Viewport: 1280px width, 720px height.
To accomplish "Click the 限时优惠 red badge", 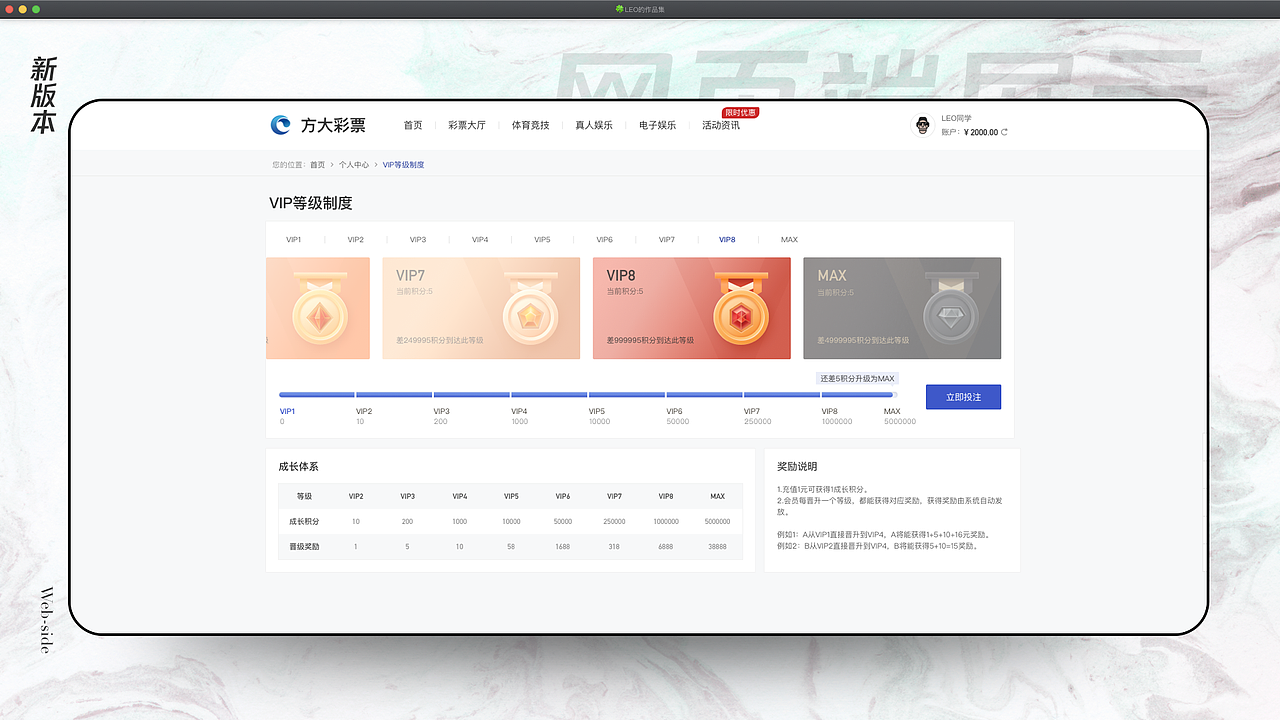I will pyautogui.click(x=741, y=113).
